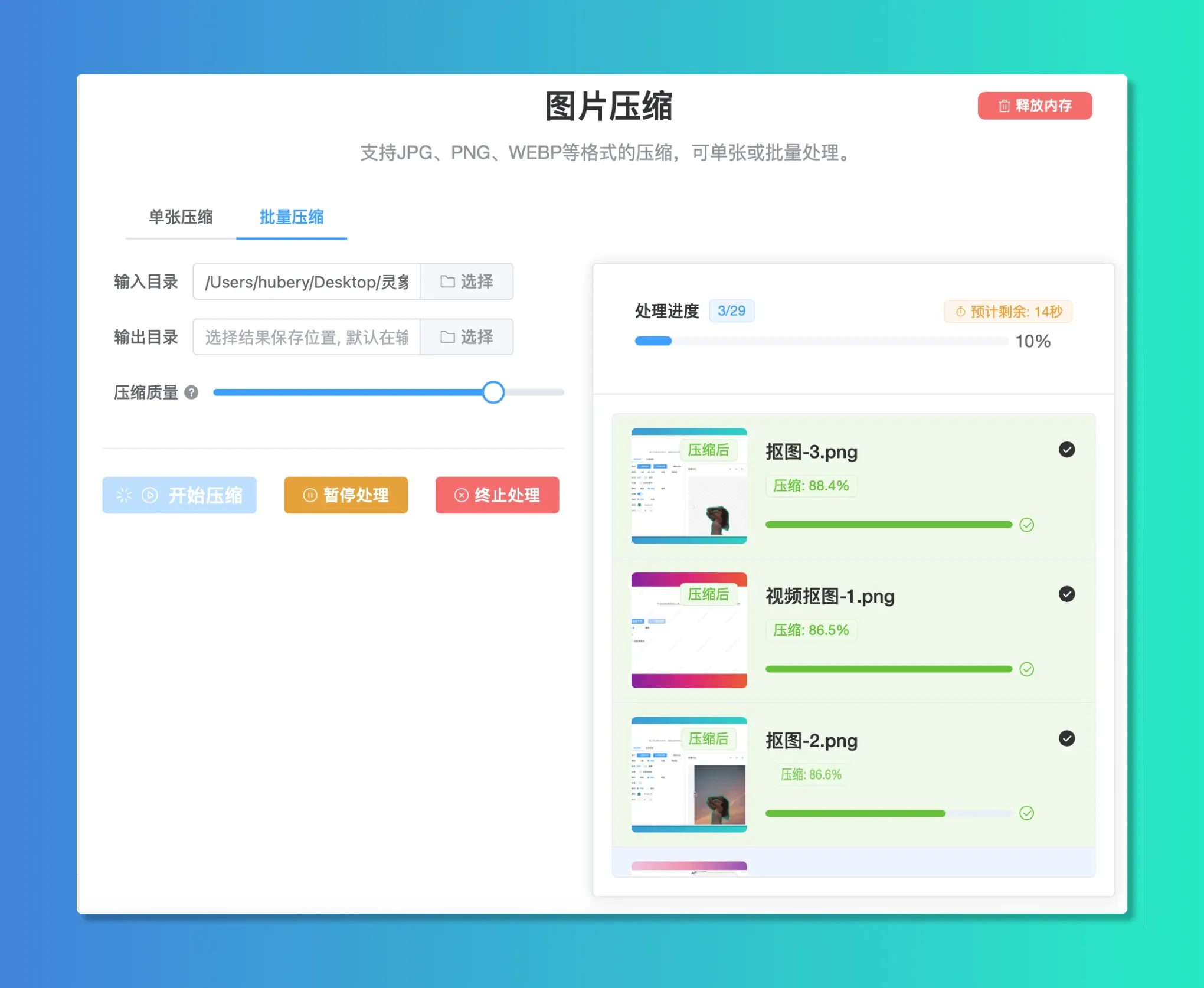
Task: Click the question mark help icon near 压缩质量
Action: coord(191,392)
